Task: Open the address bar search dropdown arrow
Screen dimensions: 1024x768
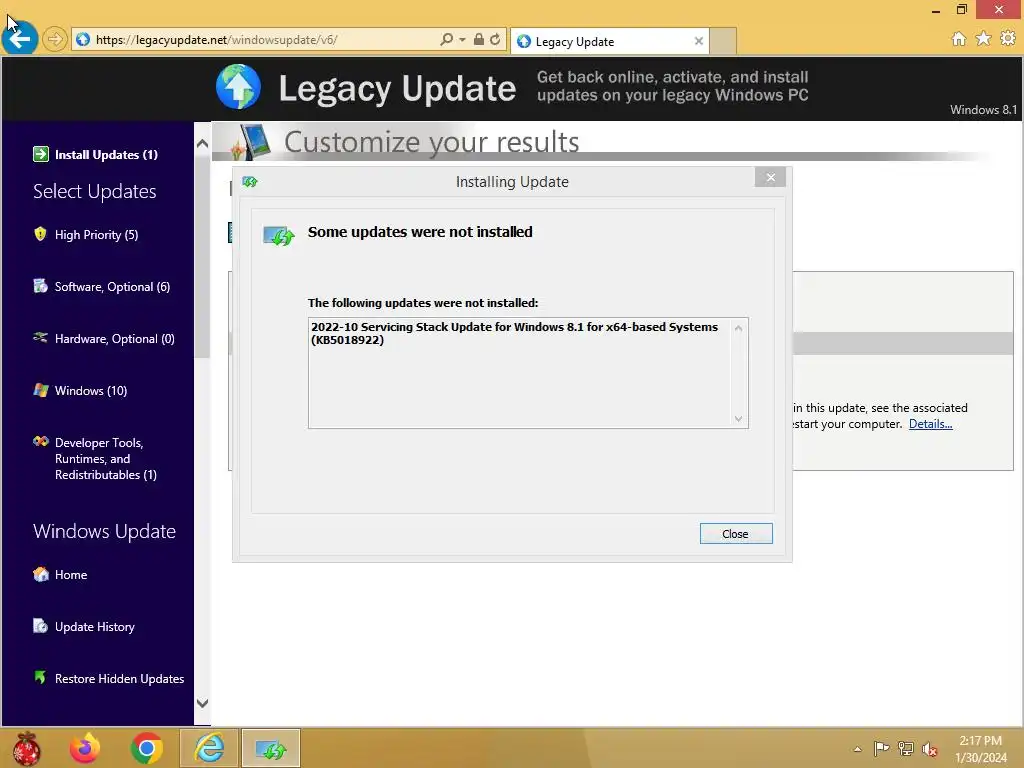Action: 462,39
